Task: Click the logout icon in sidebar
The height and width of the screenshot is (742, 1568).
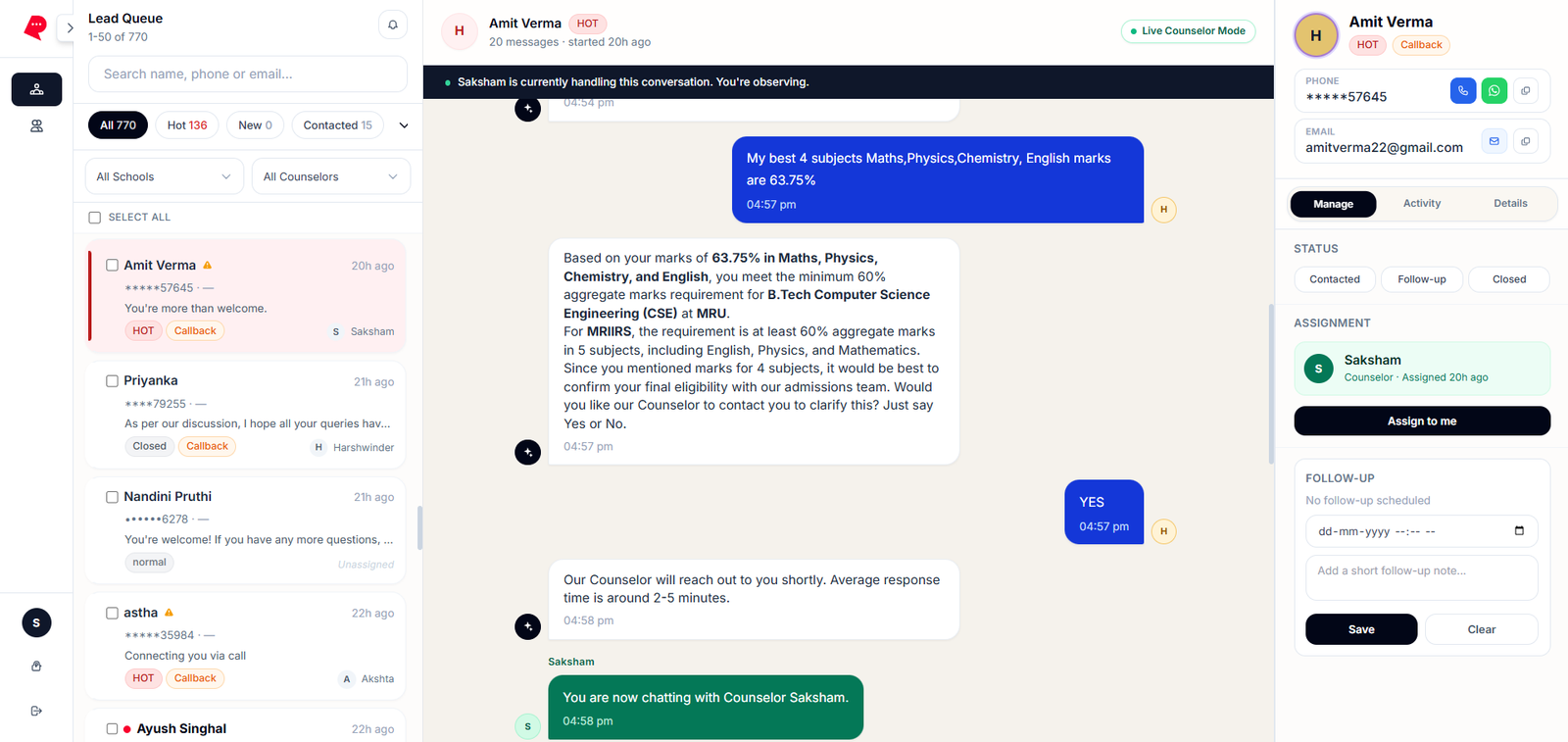Action: pos(36,711)
